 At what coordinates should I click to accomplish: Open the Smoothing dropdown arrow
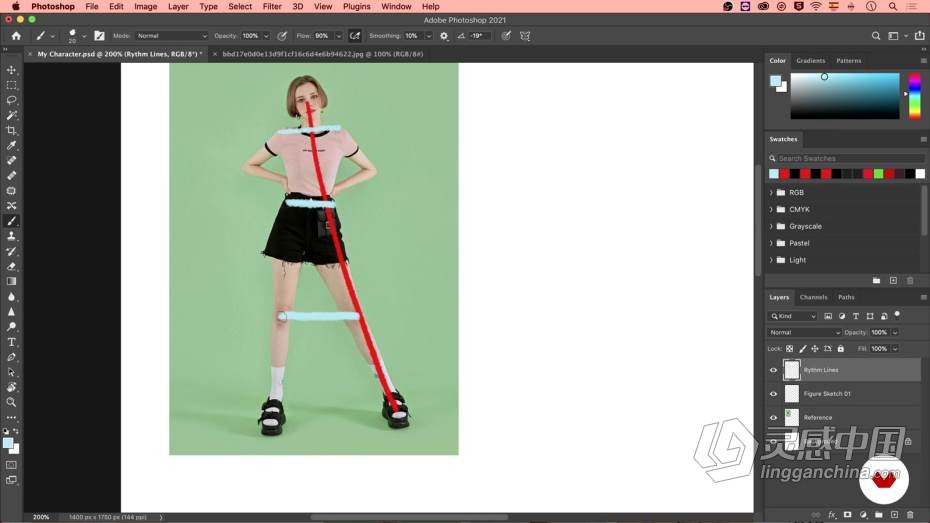coord(428,36)
